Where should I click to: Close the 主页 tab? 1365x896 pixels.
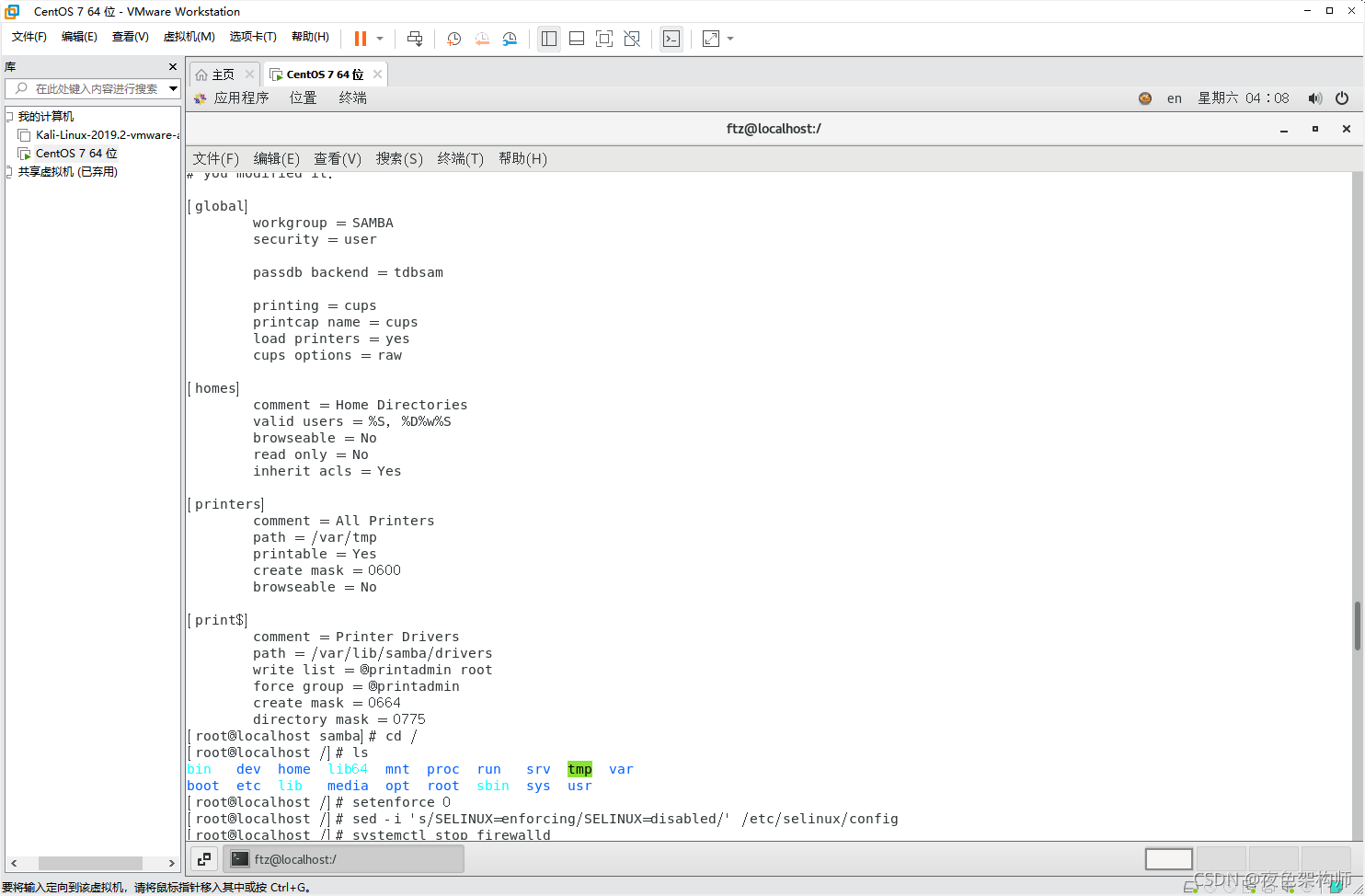click(x=249, y=75)
